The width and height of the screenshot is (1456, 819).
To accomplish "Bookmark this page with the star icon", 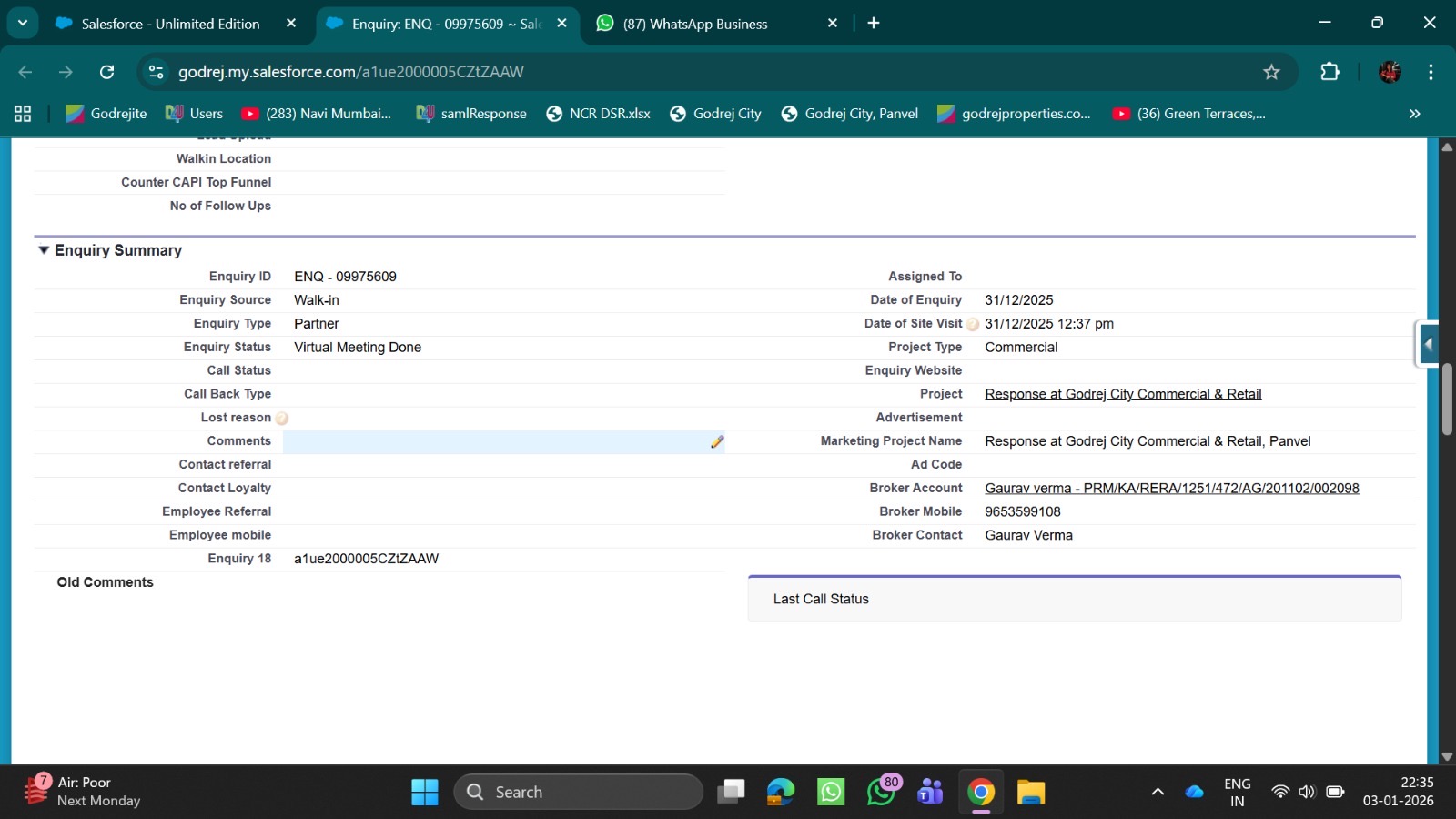I will pos(1271,72).
